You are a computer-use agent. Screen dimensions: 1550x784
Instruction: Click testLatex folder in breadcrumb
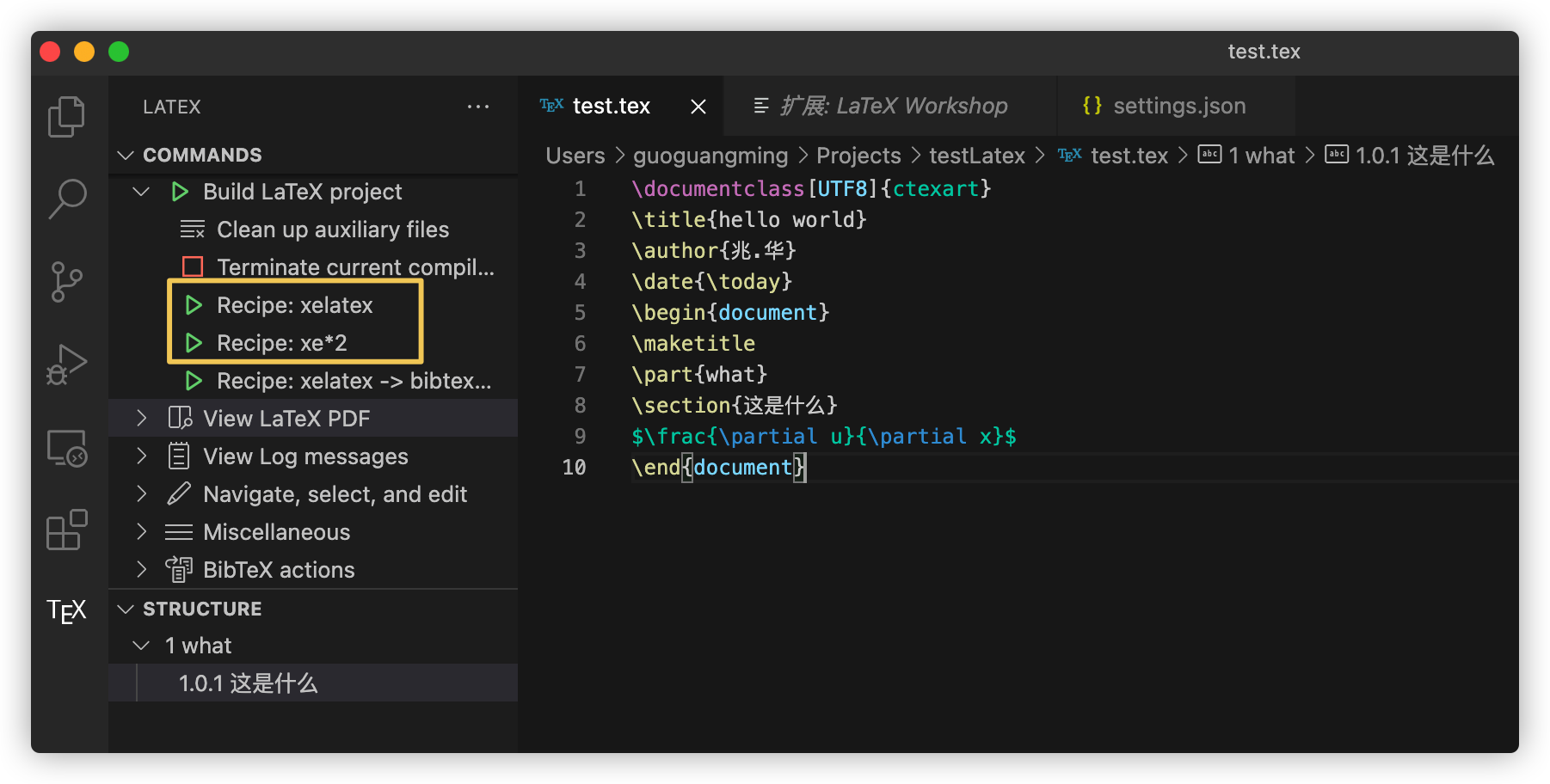click(976, 156)
